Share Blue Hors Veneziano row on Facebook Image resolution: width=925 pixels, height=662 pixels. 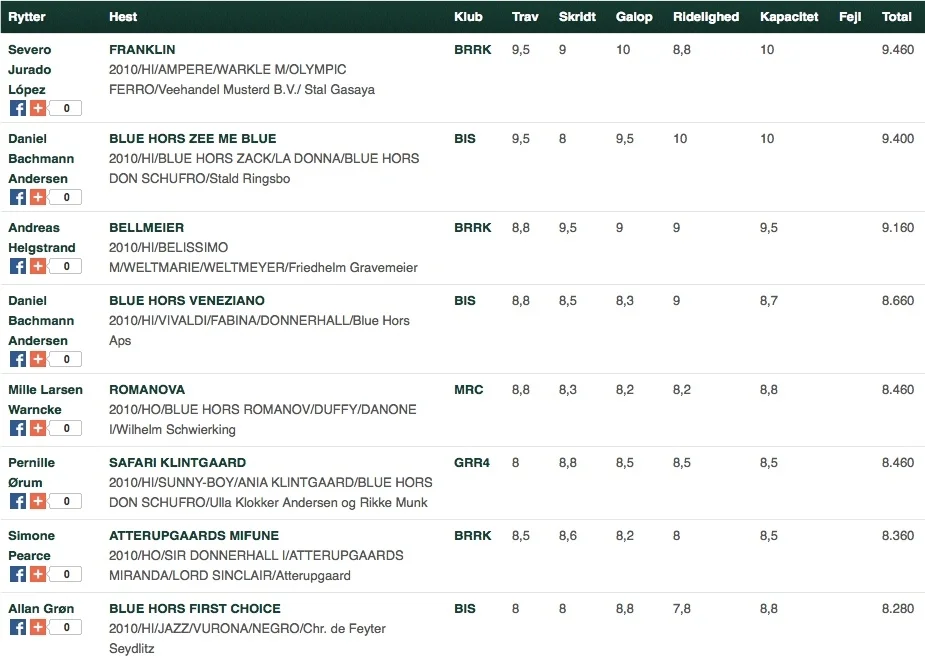coord(18,359)
